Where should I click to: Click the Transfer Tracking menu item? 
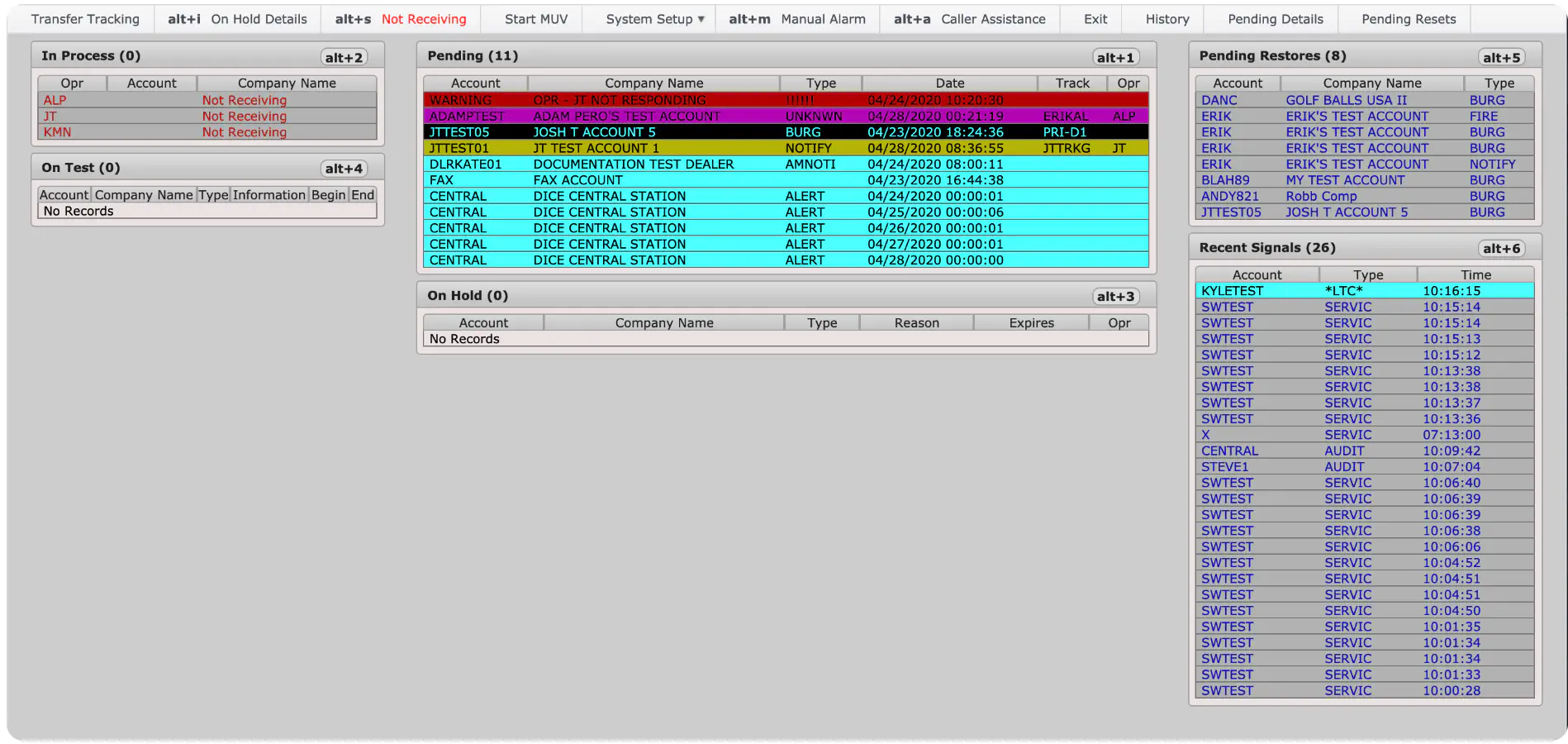click(85, 19)
